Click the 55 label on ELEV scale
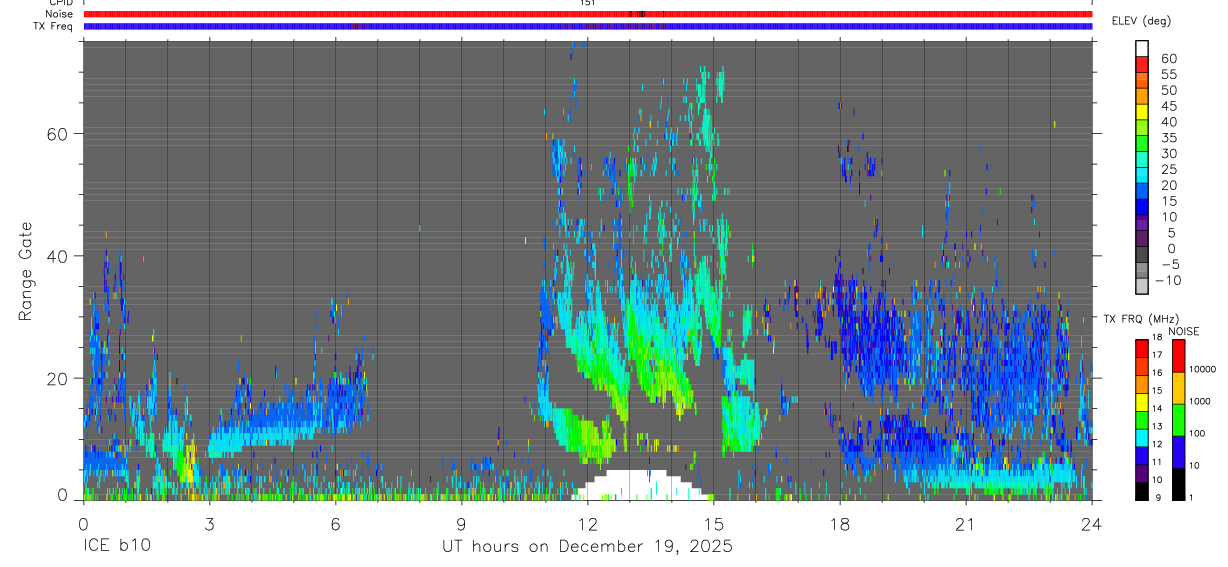Viewport: 1228px width, 567px height. click(1168, 75)
